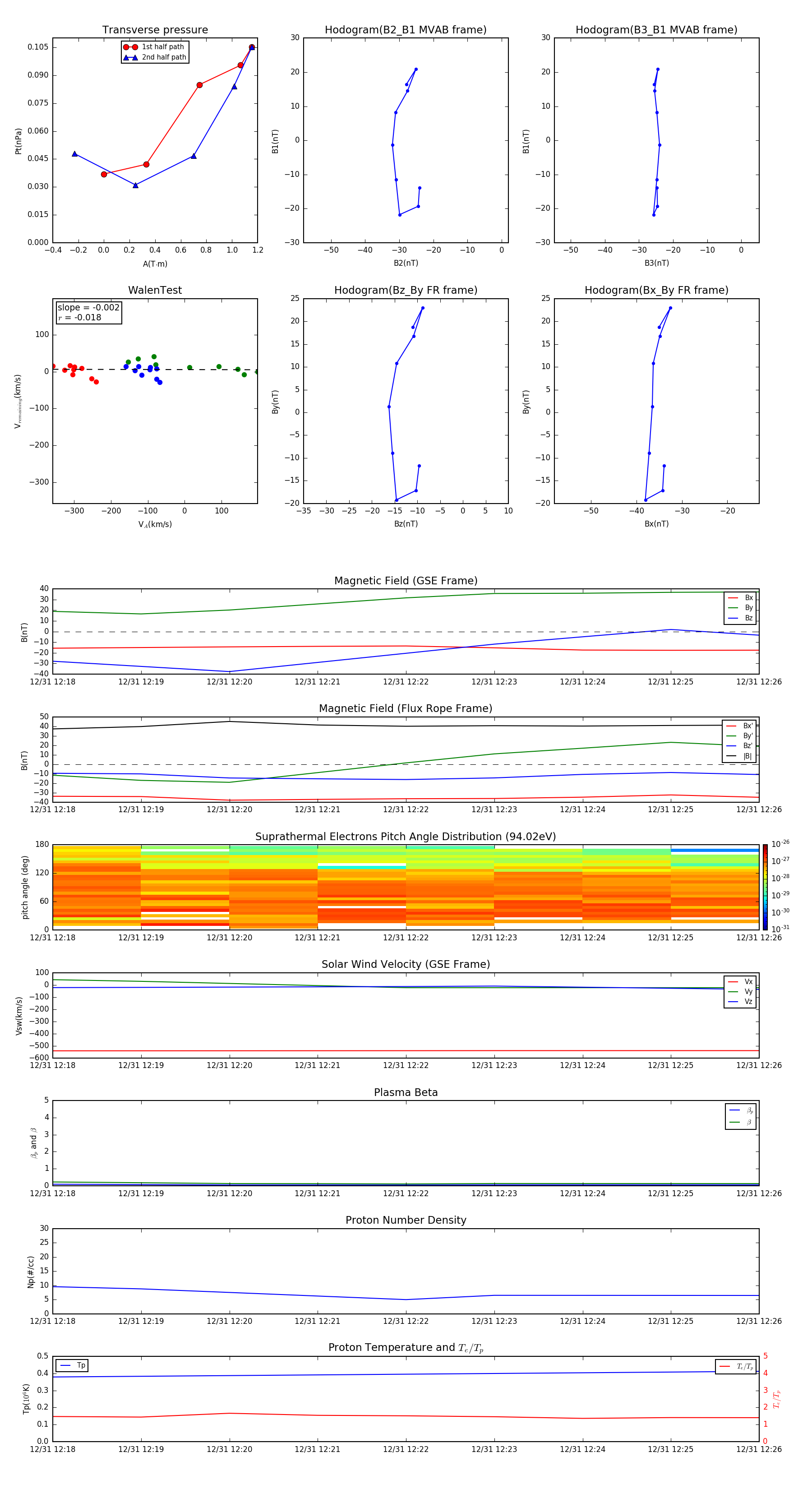Click the 10^-26 colorbar label
The width and height of the screenshot is (812, 1489).
pos(780,844)
